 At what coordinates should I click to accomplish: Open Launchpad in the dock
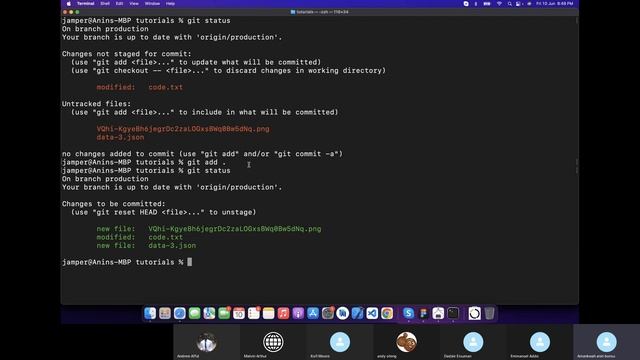(x=165, y=313)
